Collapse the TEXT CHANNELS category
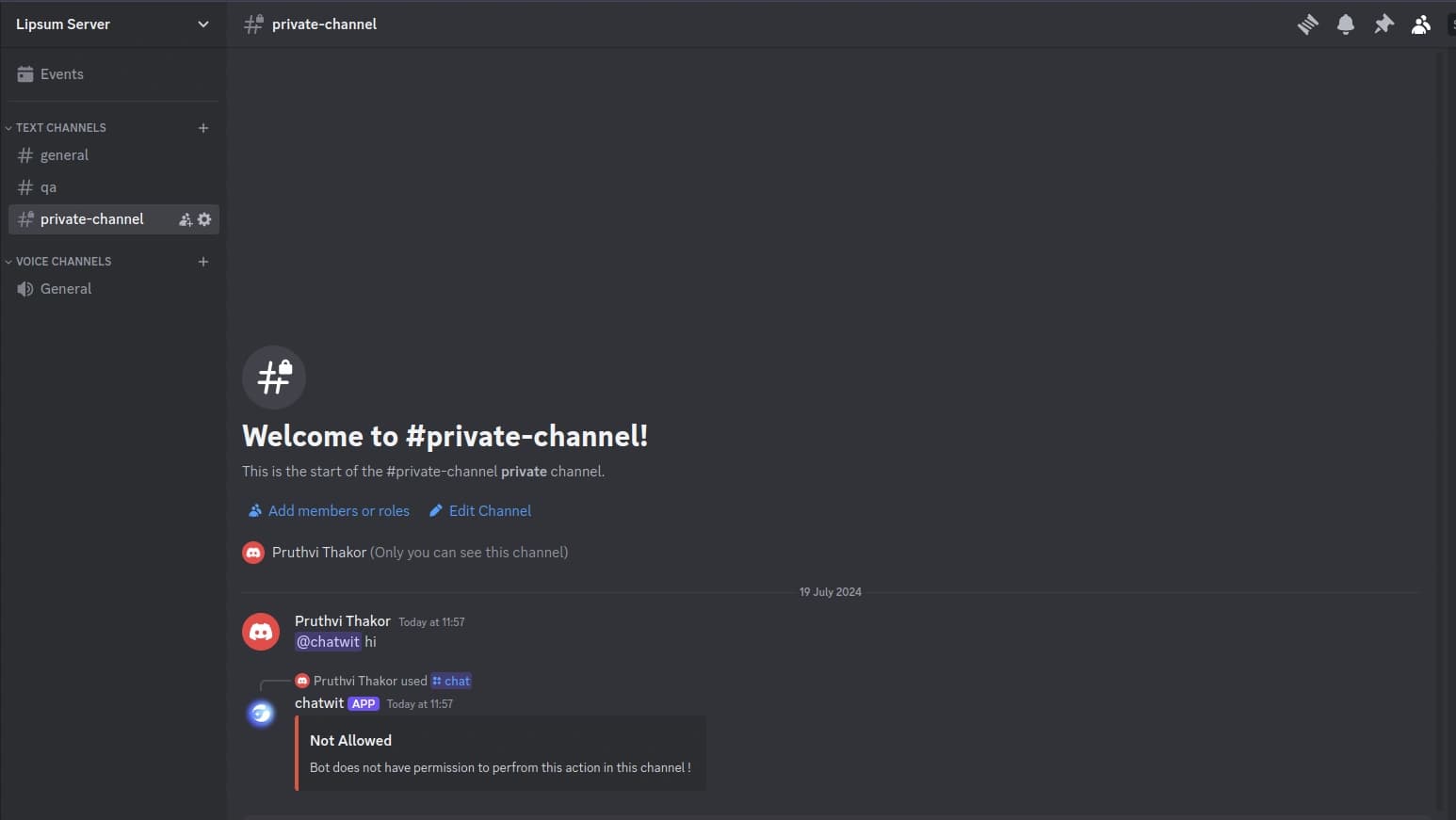Screen dimensions: 1456x820 56,128
